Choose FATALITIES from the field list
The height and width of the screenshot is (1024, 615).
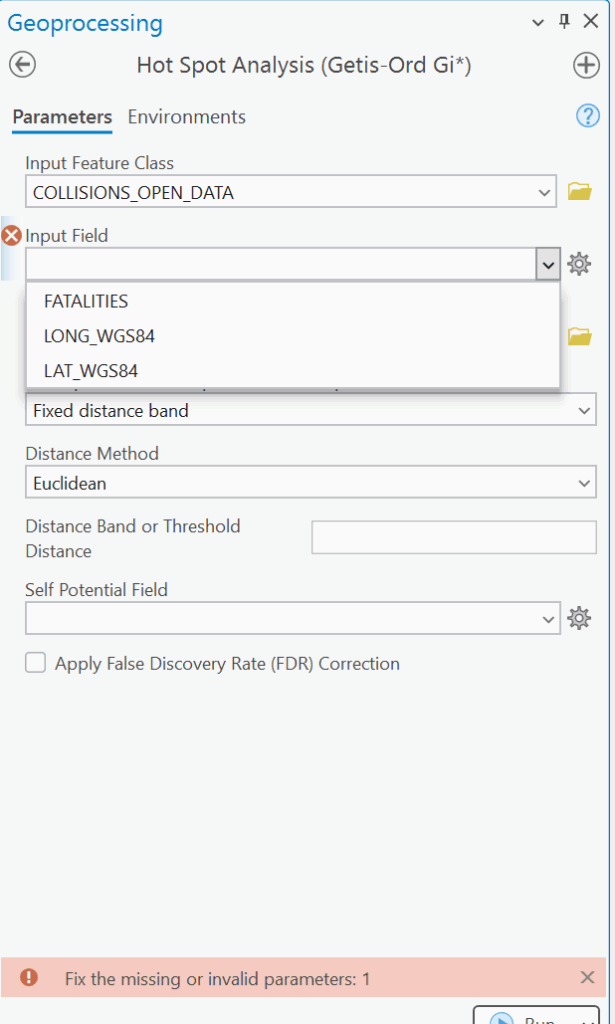point(86,301)
